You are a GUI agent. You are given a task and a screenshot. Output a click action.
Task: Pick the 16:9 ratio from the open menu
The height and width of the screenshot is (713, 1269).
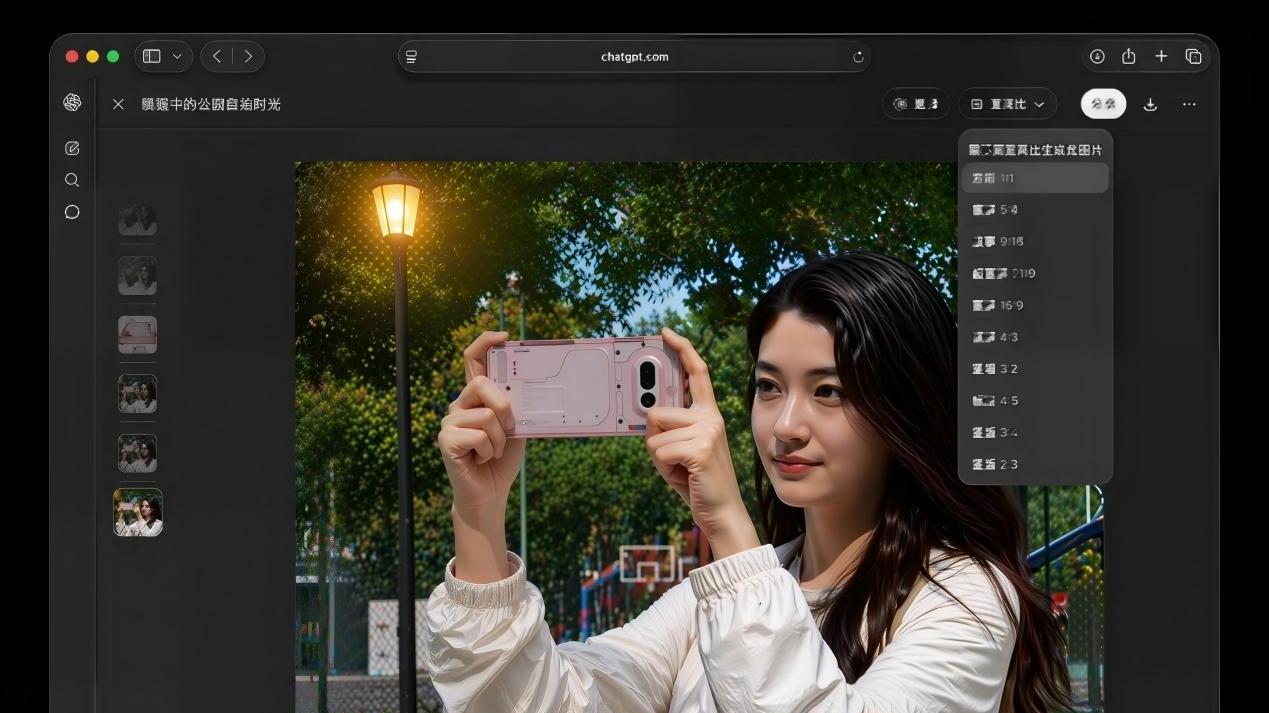1035,305
